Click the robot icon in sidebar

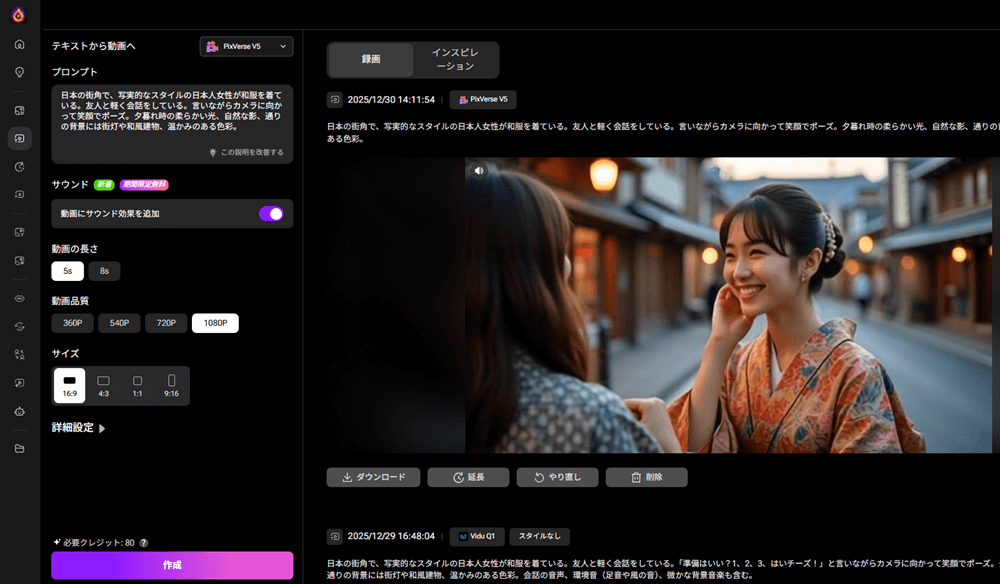click(x=19, y=411)
